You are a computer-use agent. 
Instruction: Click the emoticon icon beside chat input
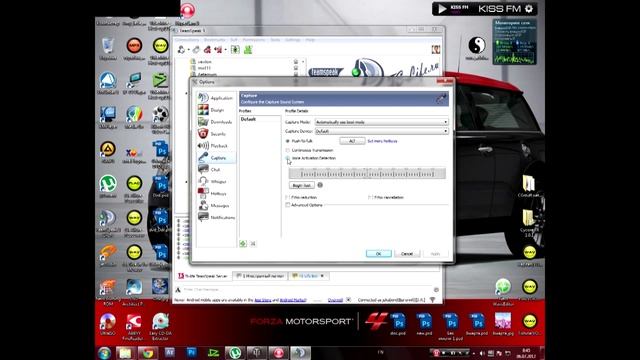436,290
